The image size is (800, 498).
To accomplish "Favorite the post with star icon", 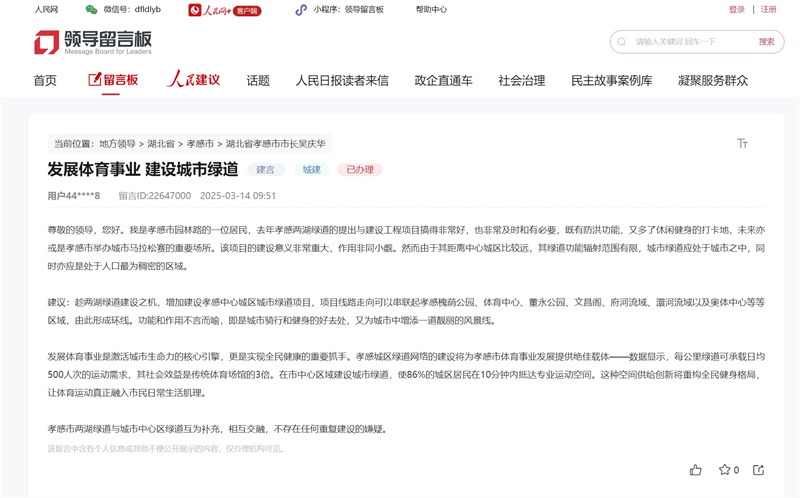I will tap(724, 469).
